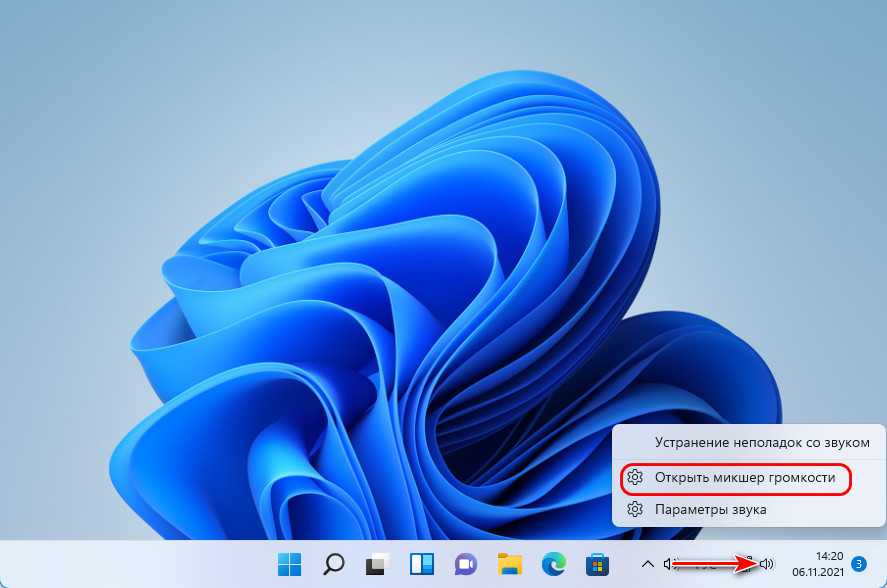Screen dimensions: 887x588
Task: Open Microsoft Store from the taskbar
Action: point(597,564)
